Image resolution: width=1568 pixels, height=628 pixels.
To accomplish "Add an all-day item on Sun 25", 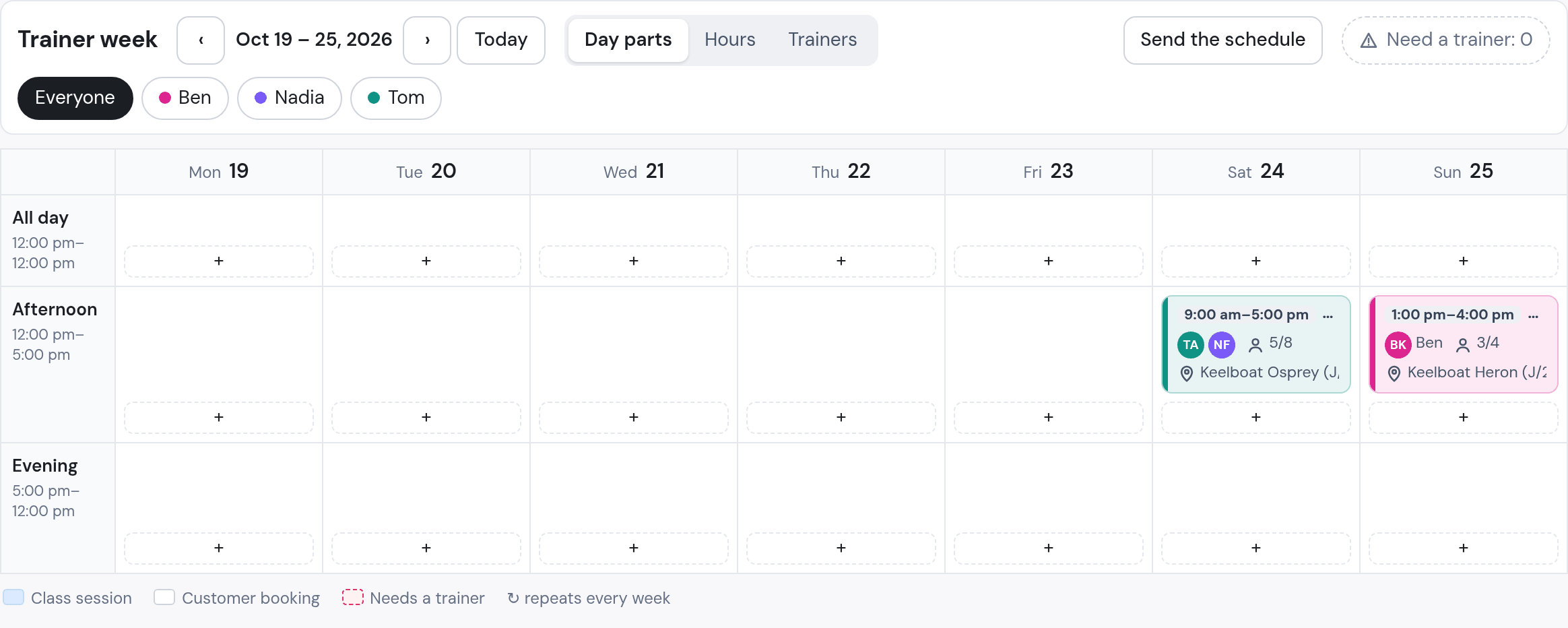I will click(x=1464, y=261).
